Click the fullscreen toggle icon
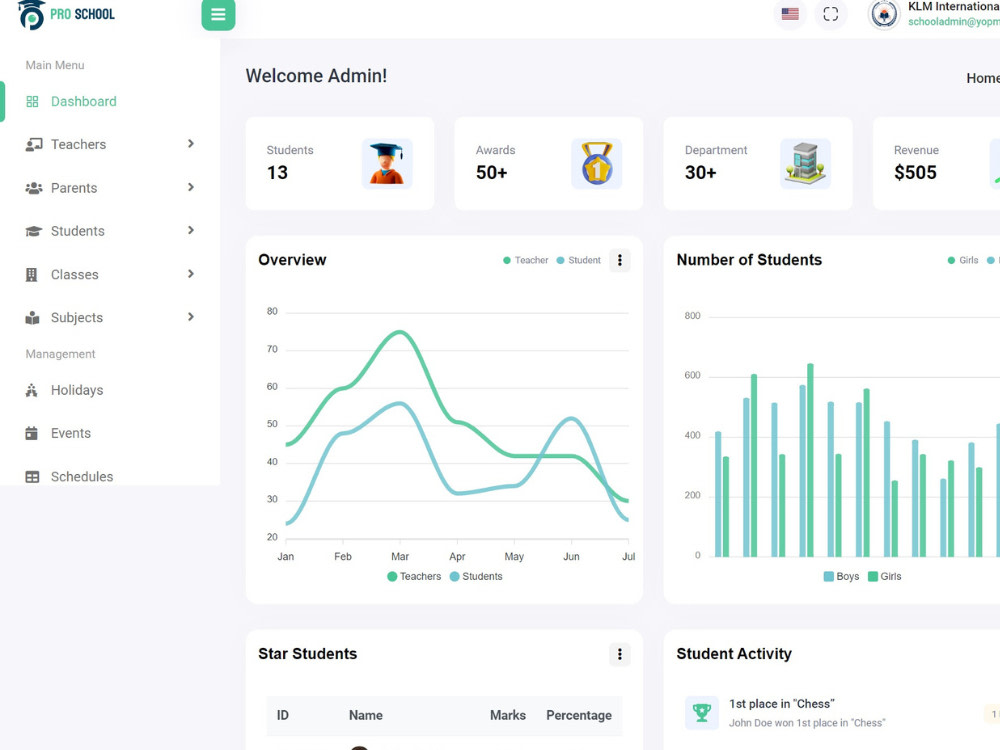This screenshot has width=1000, height=750. click(830, 14)
